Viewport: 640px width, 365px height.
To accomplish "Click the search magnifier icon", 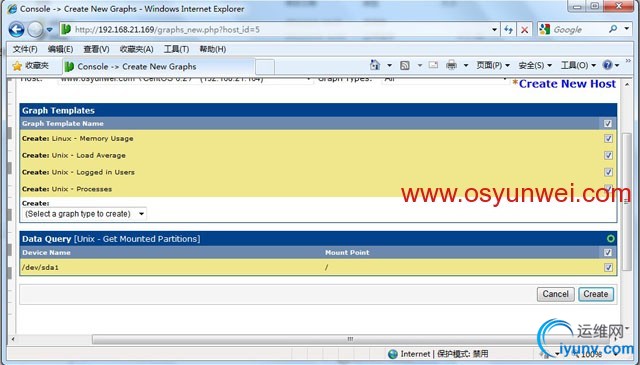I will 613,29.
